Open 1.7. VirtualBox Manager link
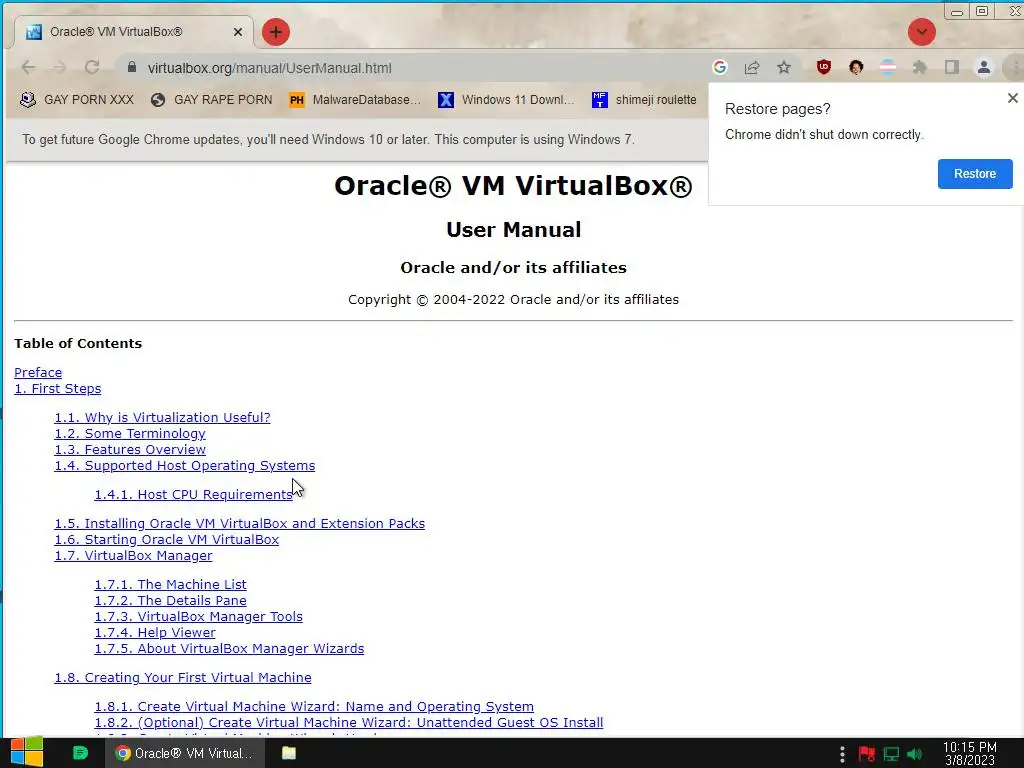The width and height of the screenshot is (1024, 768). (133, 556)
